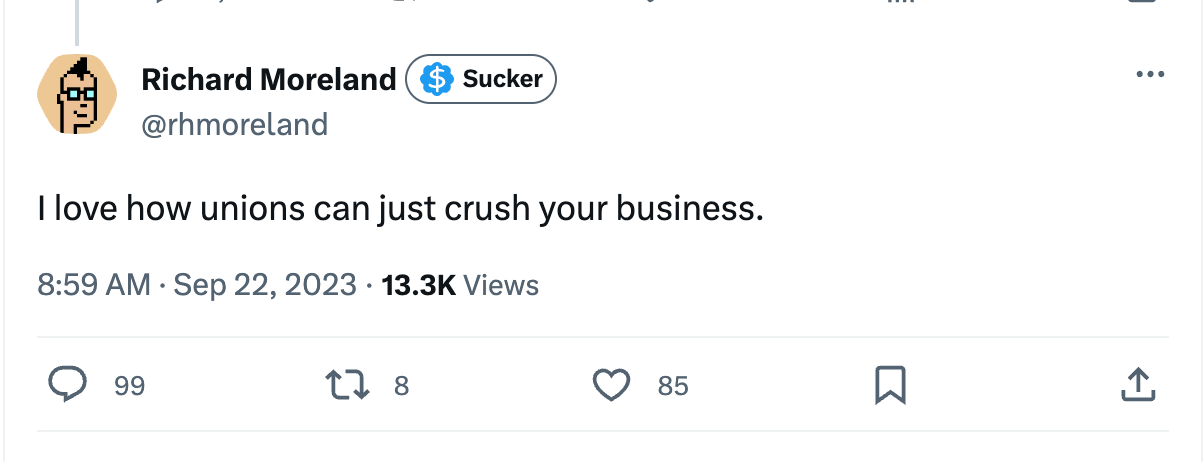Click the "Sucker" label pill
This screenshot has width=1204, height=462.
502,79
